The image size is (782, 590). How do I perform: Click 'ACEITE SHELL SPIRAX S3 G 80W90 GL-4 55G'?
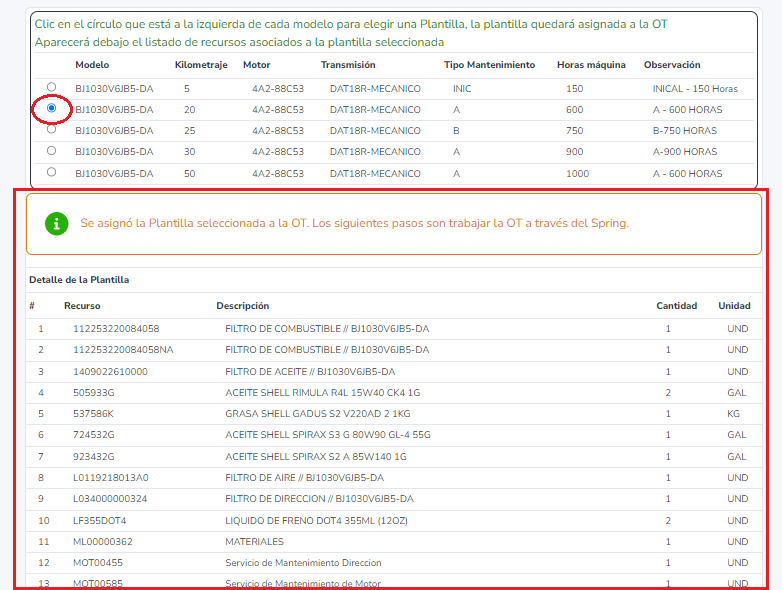tap(328, 435)
